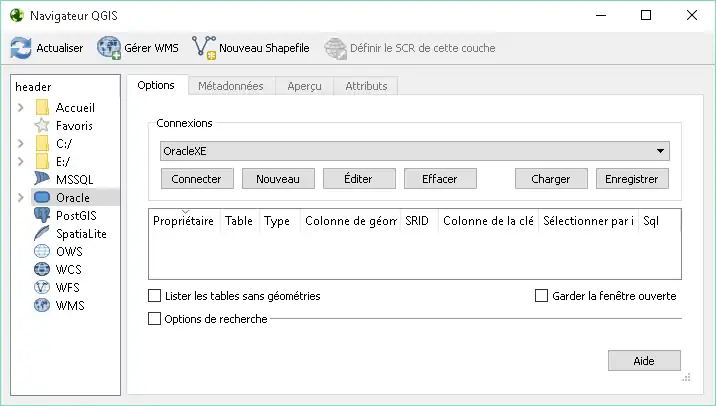Click the Colonne de la clé header
This screenshot has height=406, width=716.
tap(489, 221)
